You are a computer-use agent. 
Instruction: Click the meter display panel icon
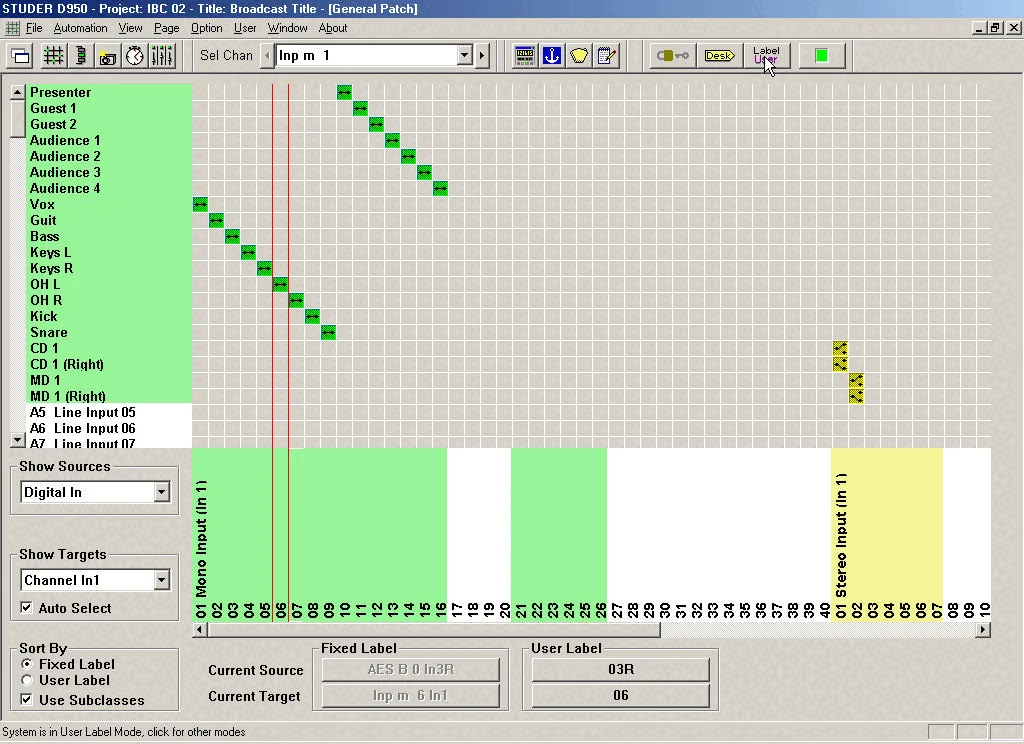click(x=524, y=56)
